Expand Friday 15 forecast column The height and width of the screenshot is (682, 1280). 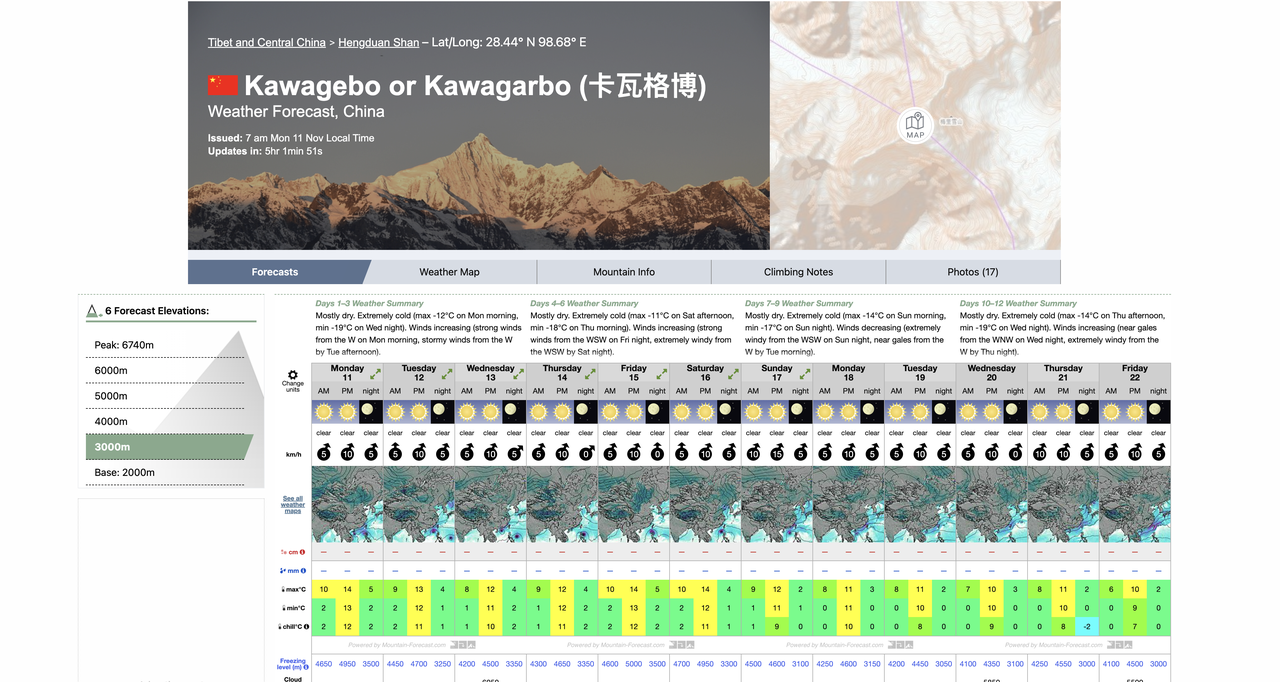(x=661, y=373)
